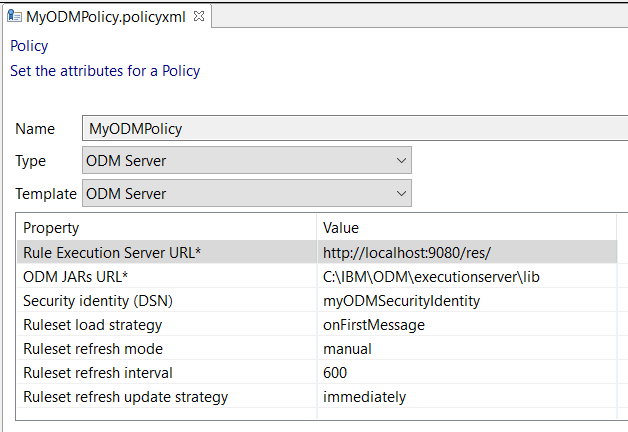Screen dimensions: 628x432
Task: Select the Ruleset refresh interval property
Action: (166, 372)
